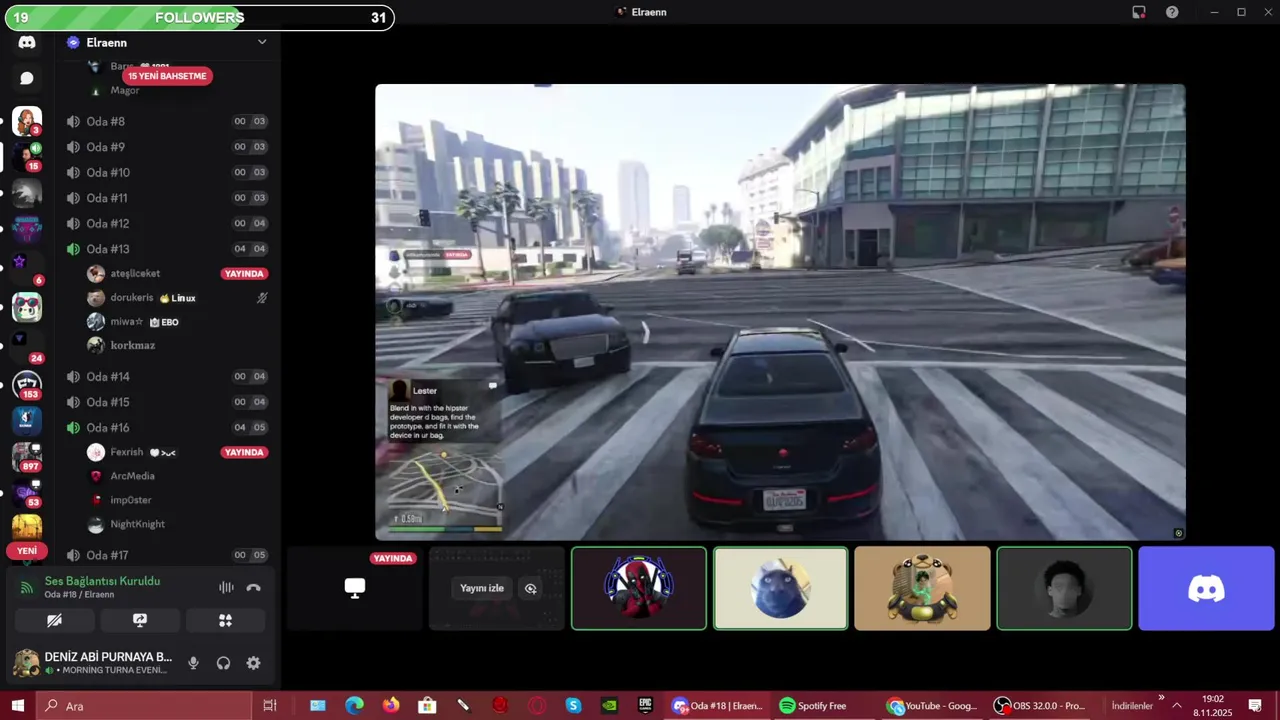Join voice channel Oda #10

coord(167,172)
